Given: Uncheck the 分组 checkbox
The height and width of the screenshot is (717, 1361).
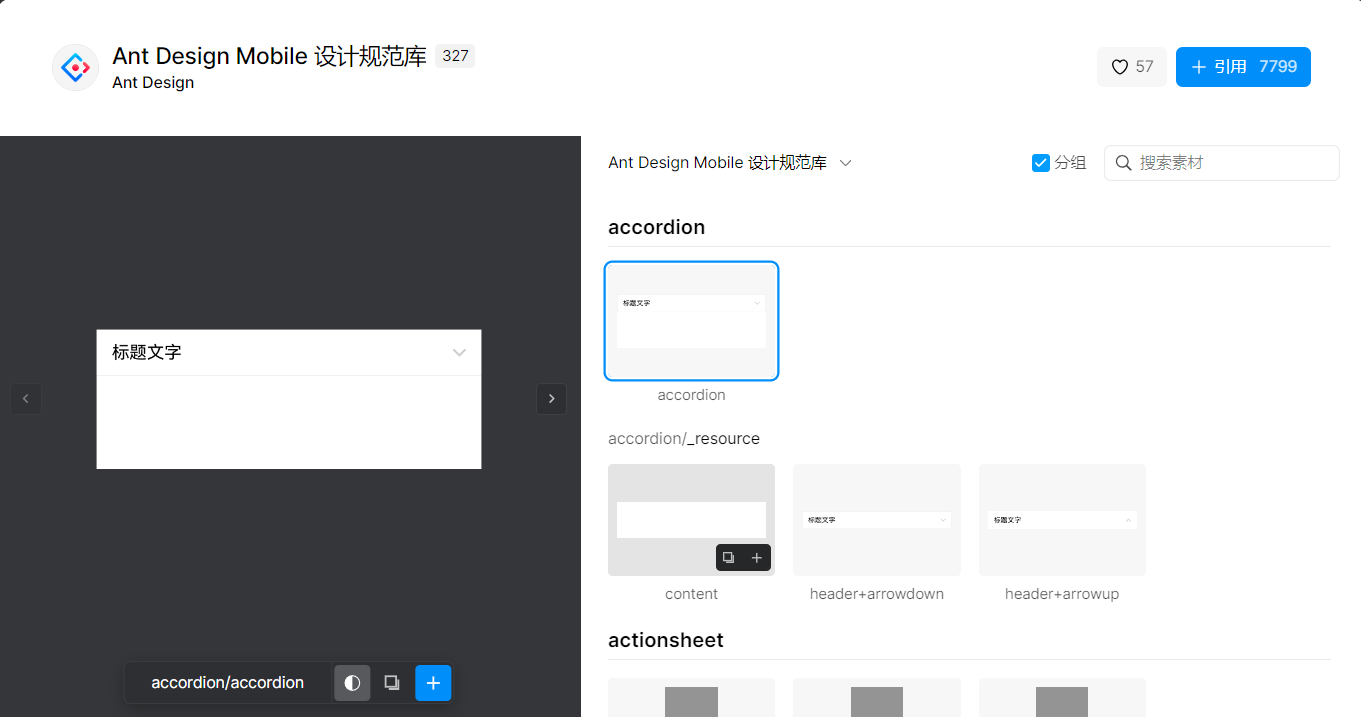Looking at the screenshot, I should pos(1041,163).
